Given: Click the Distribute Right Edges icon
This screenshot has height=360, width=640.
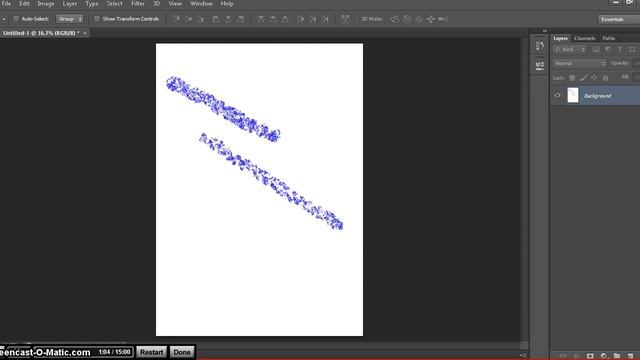Looking at the screenshot, I should pos(325,19).
